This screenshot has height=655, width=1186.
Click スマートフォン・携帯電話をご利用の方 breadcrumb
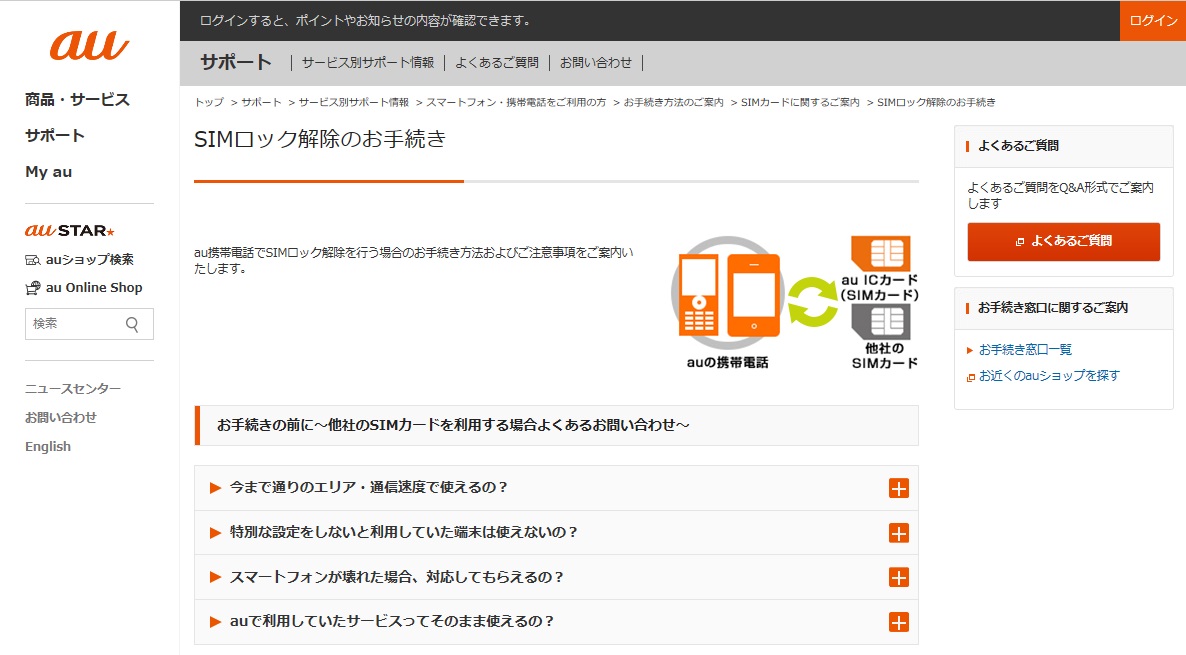coord(516,102)
